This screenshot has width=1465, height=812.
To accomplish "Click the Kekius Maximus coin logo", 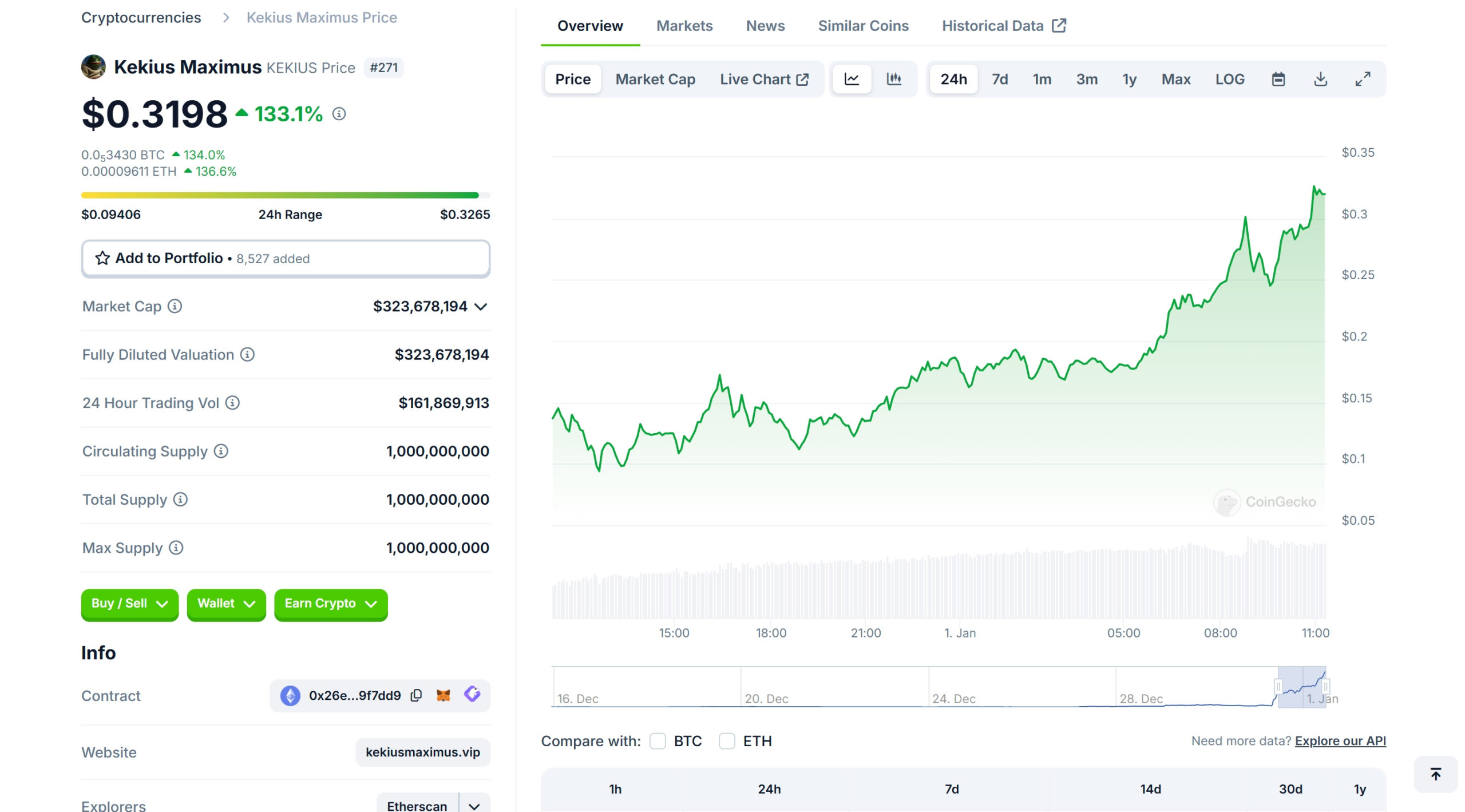I will point(93,67).
